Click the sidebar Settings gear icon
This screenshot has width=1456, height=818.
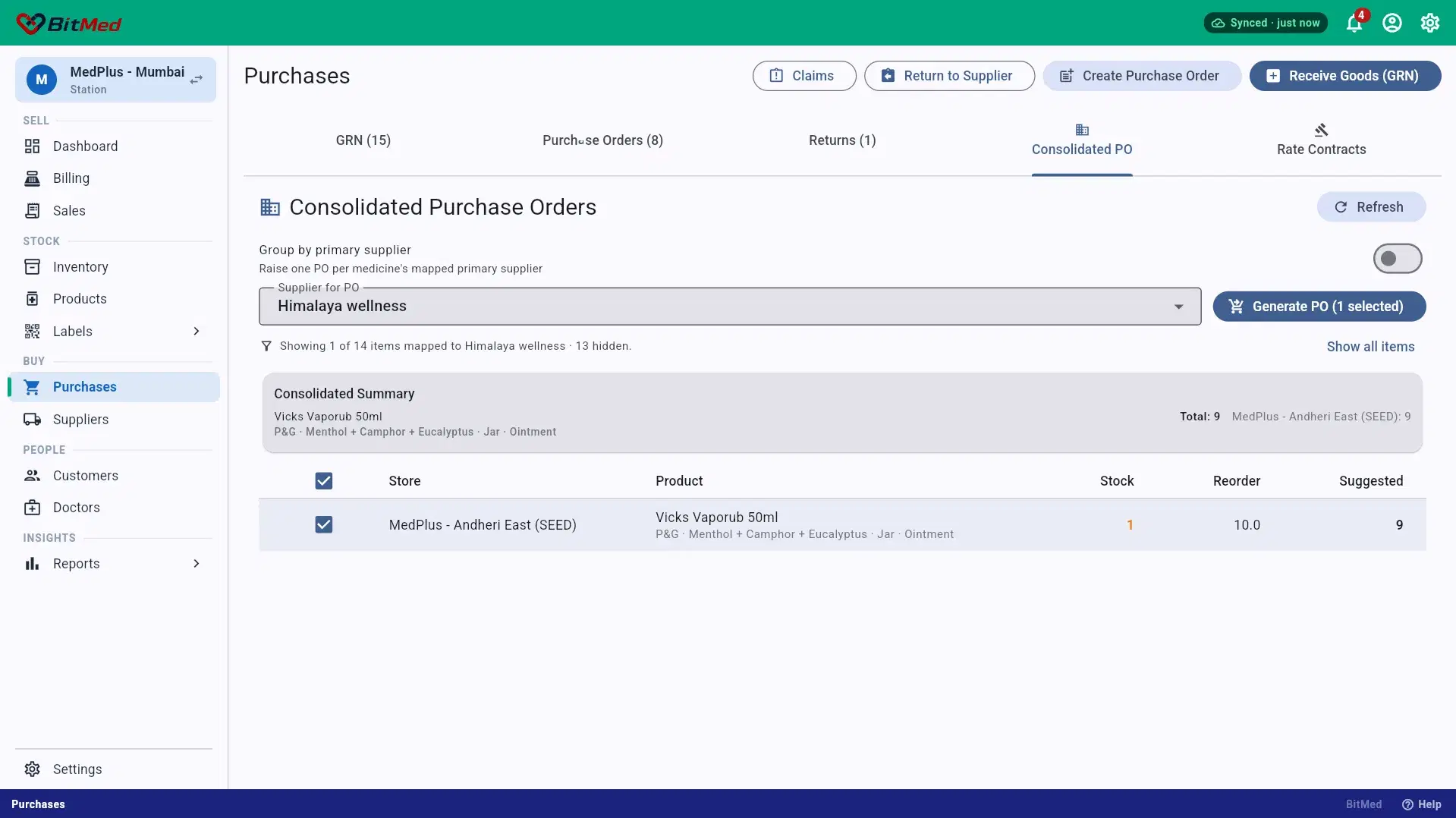coord(32,769)
